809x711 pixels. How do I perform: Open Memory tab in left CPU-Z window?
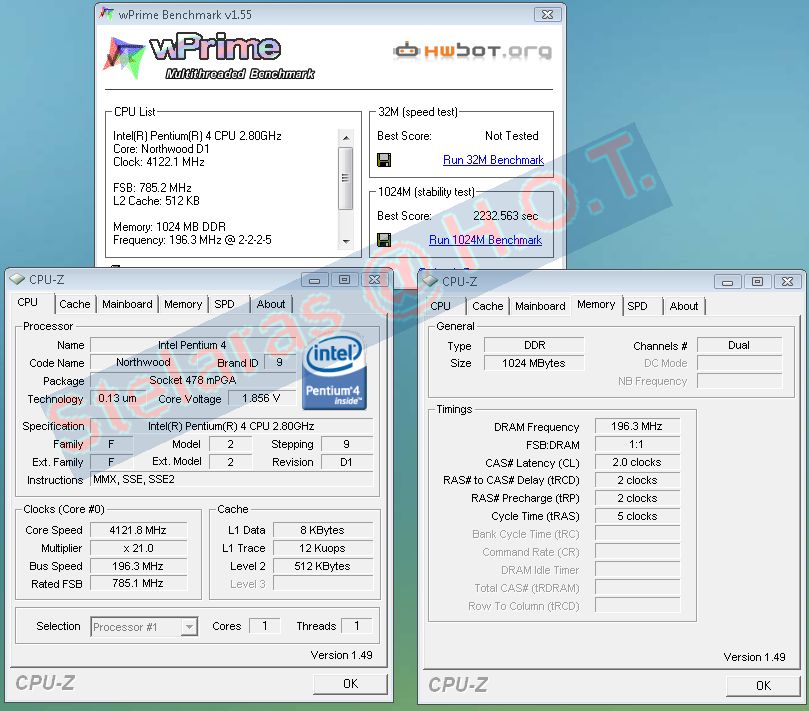[183, 304]
